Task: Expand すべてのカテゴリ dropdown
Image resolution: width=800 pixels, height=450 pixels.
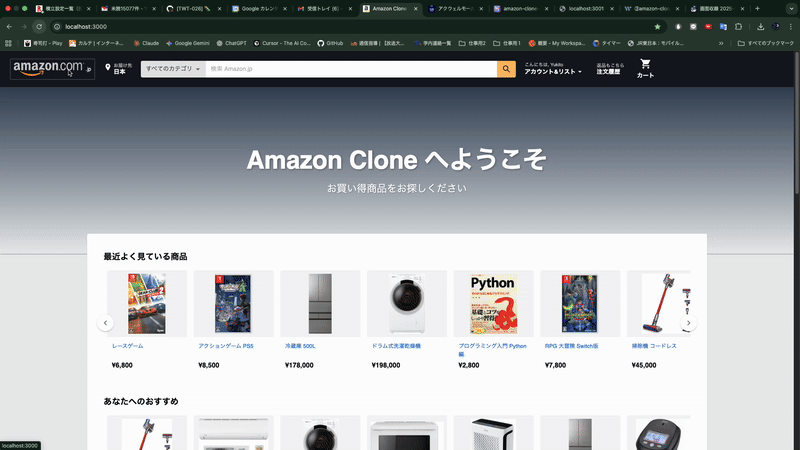Action: (173, 69)
